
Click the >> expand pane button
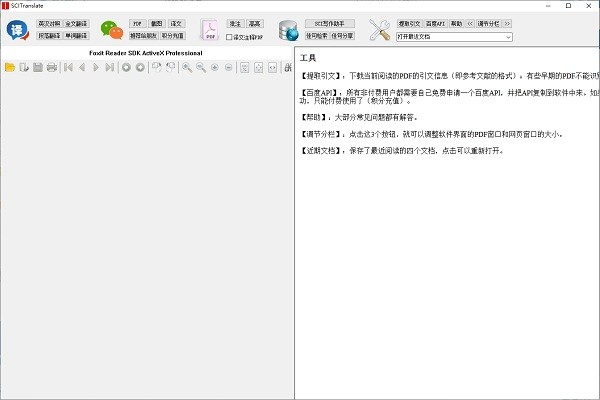[x=507, y=22]
